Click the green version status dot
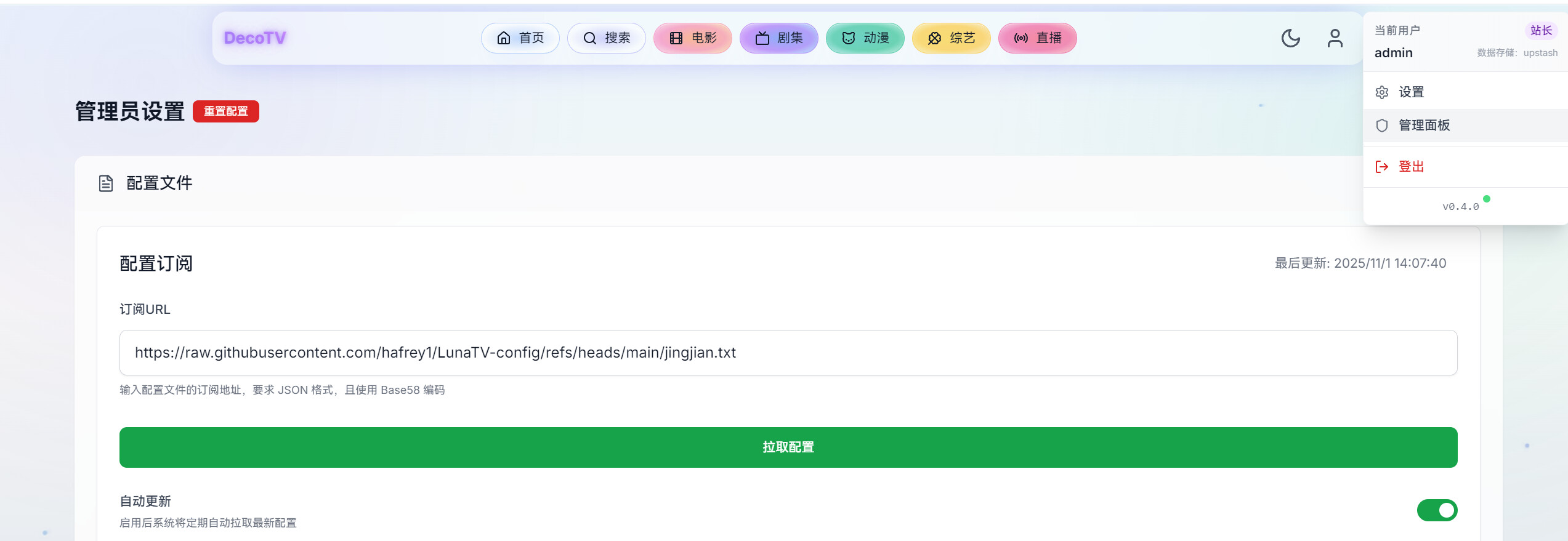The width and height of the screenshot is (1568, 541). click(x=1487, y=199)
